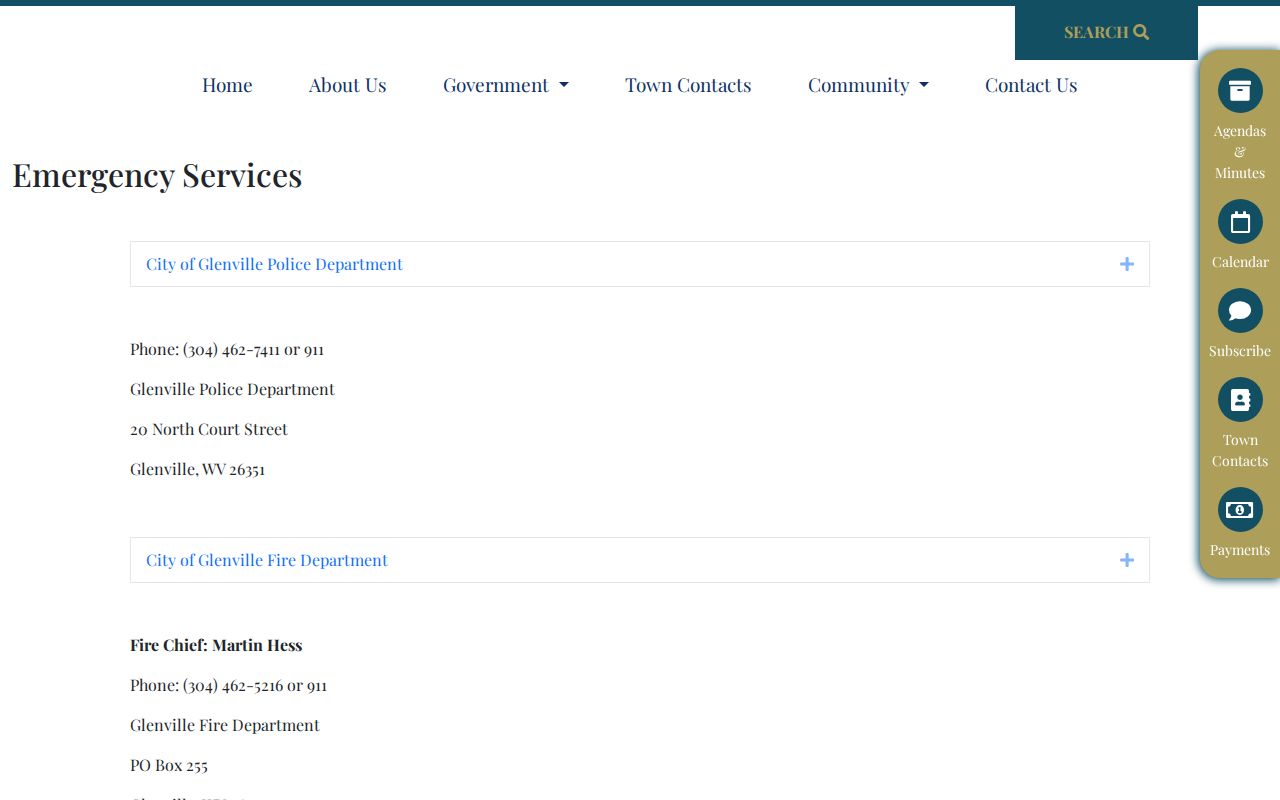Click City of Glenville Fire Department link

[267, 560]
